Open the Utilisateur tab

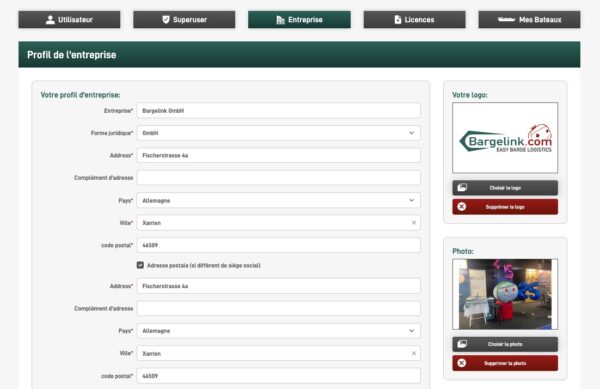[69, 20]
